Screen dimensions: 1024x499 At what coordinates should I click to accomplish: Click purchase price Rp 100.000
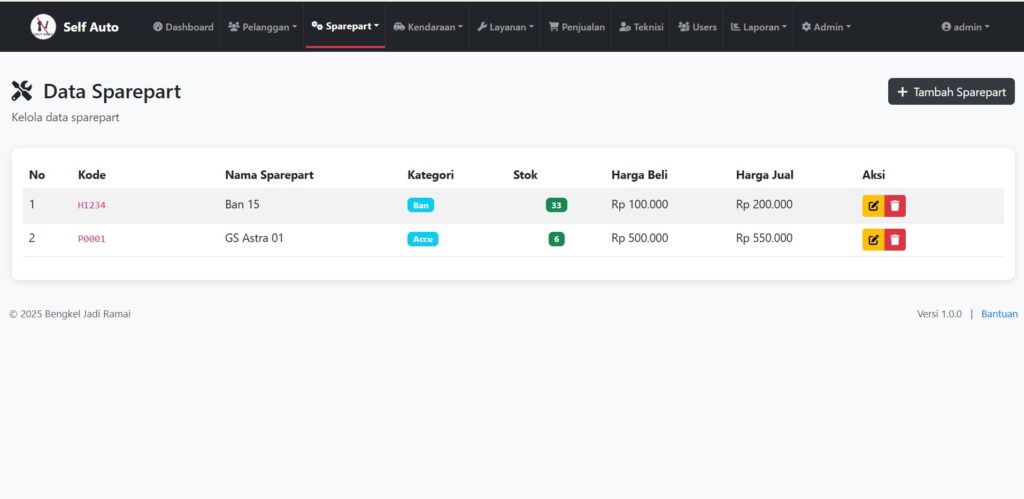639,204
